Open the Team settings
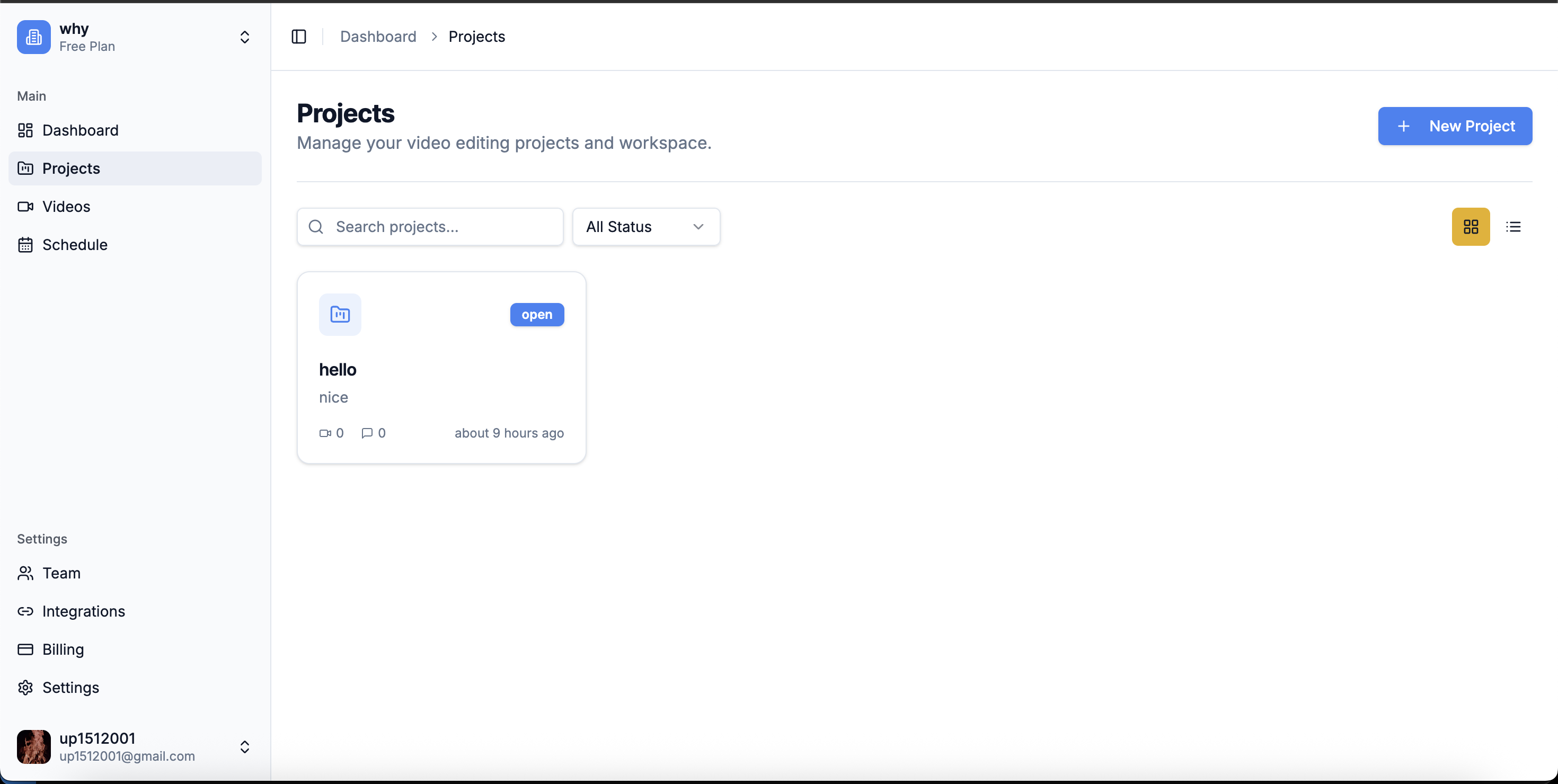1558x784 pixels. click(x=60, y=573)
